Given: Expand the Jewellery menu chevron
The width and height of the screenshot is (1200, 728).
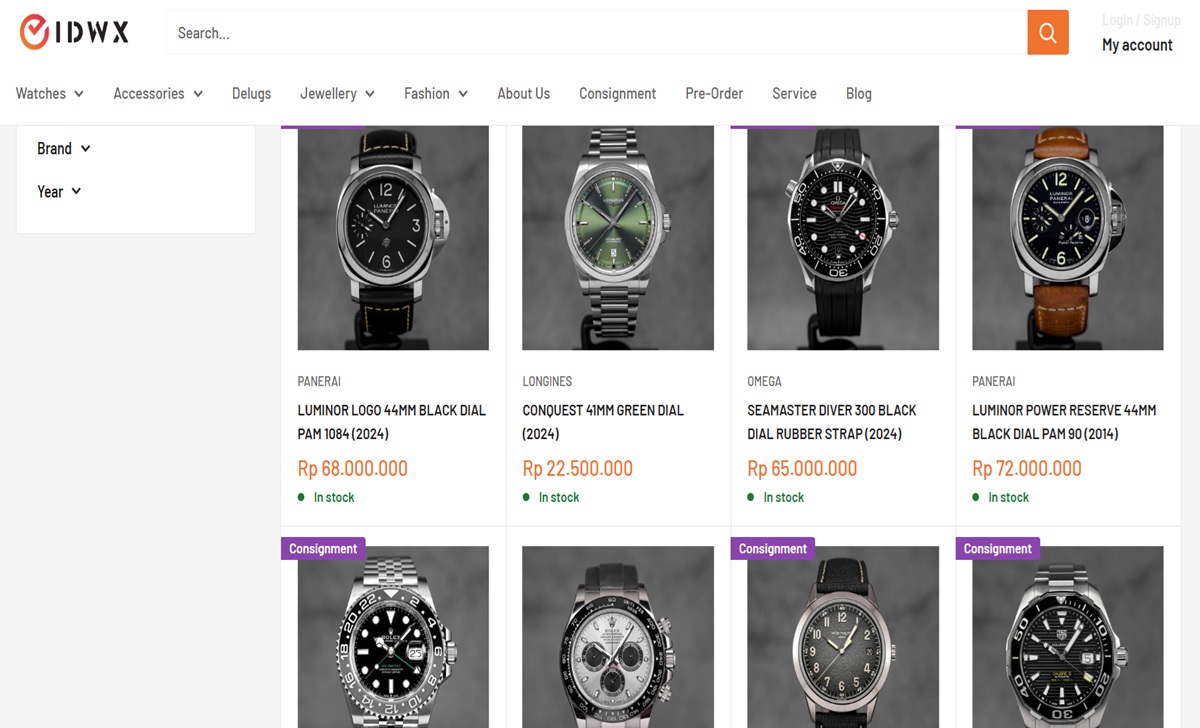Looking at the screenshot, I should (371, 93).
